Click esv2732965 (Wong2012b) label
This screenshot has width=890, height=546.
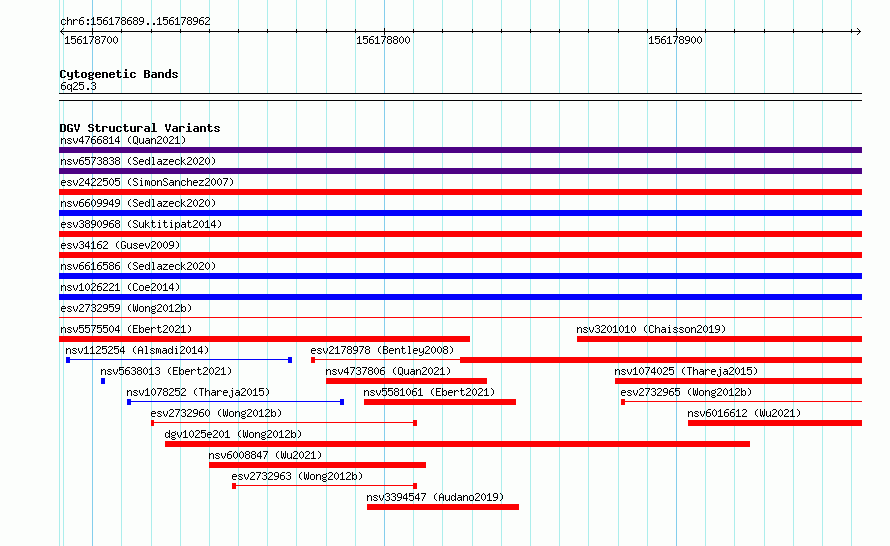click(x=686, y=392)
